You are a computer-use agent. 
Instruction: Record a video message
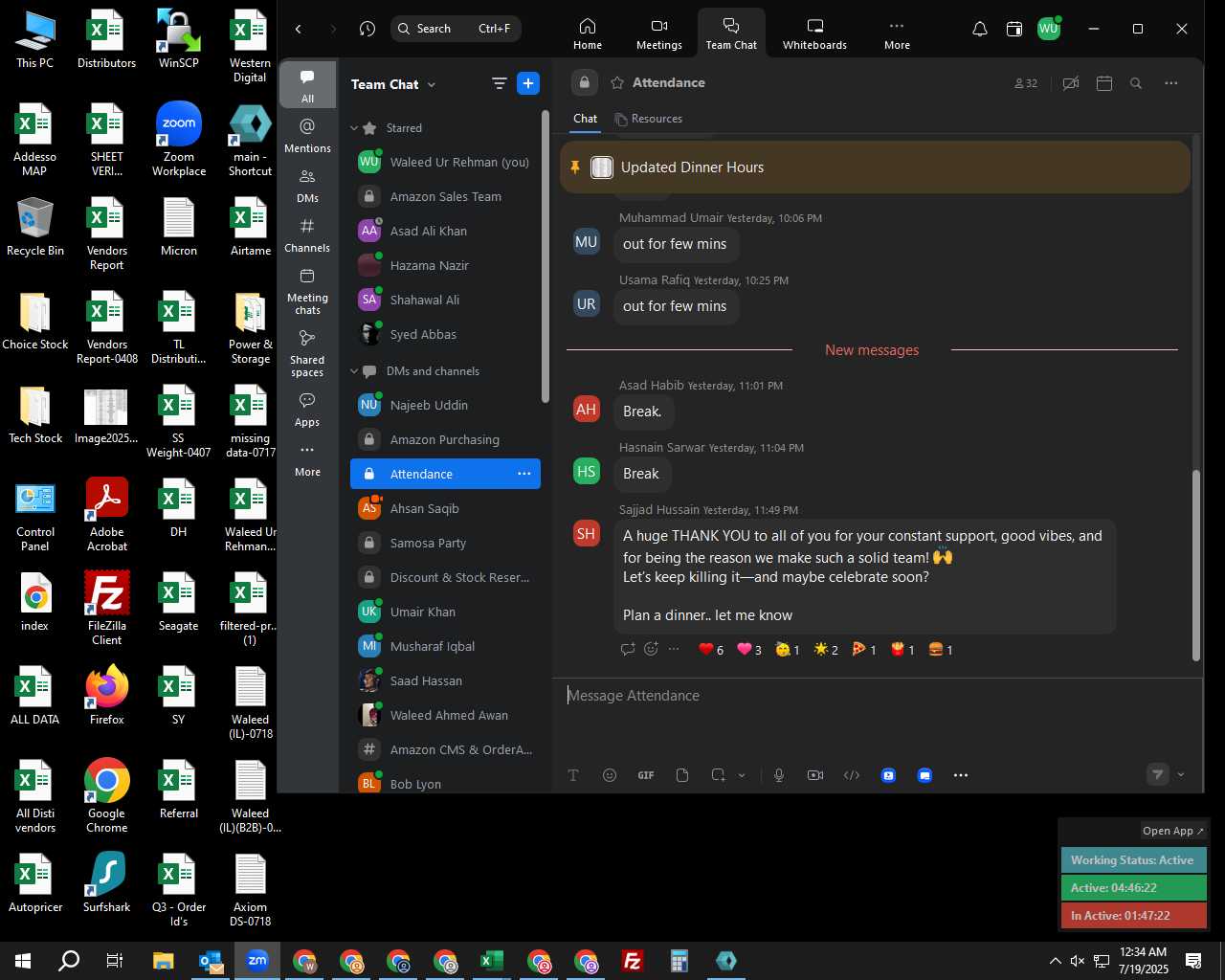pos(815,775)
